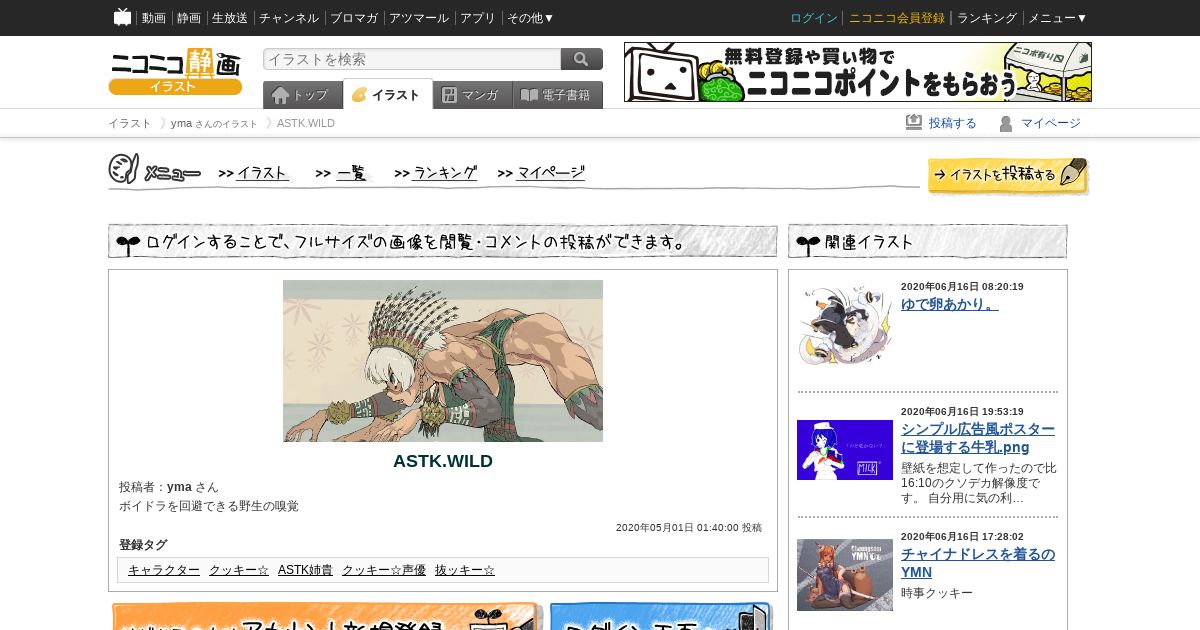Switch to the トップ tab
The width and height of the screenshot is (1200, 630).
click(302, 95)
